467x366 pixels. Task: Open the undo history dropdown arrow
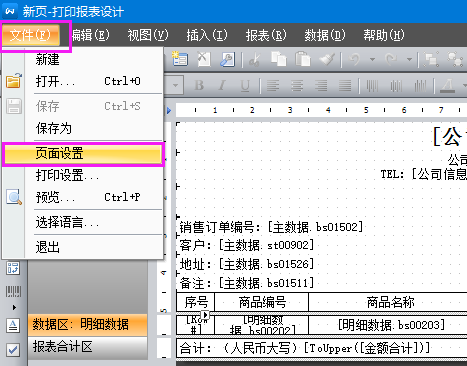pos(372,60)
